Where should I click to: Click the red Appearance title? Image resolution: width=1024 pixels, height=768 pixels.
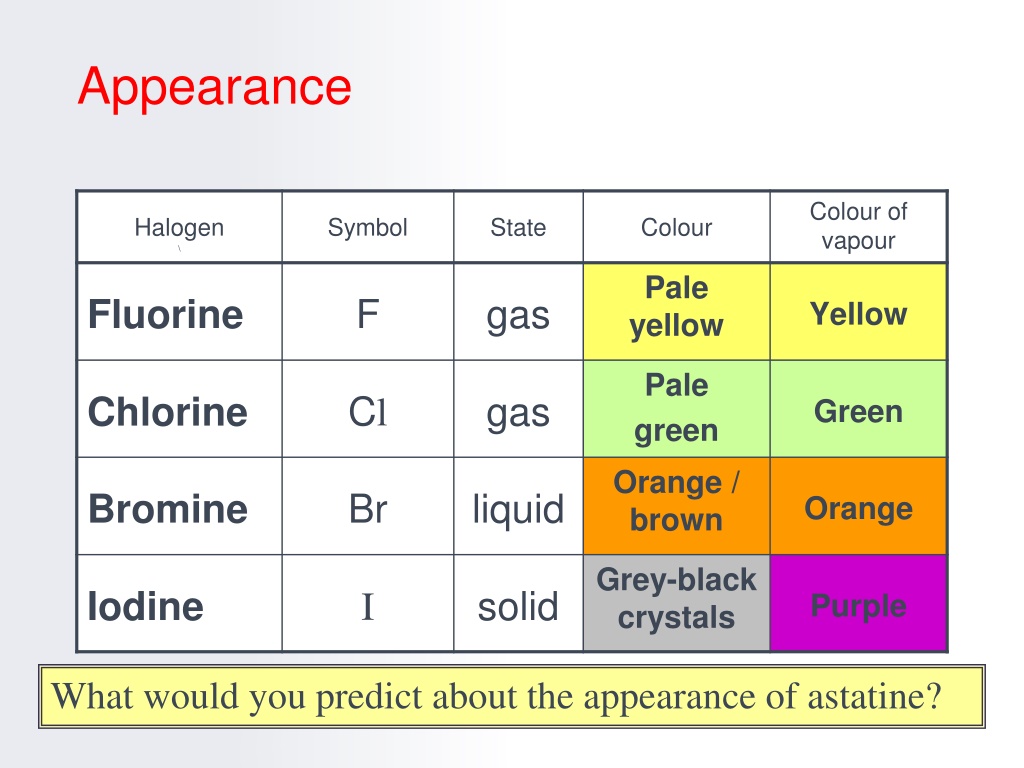click(x=214, y=88)
